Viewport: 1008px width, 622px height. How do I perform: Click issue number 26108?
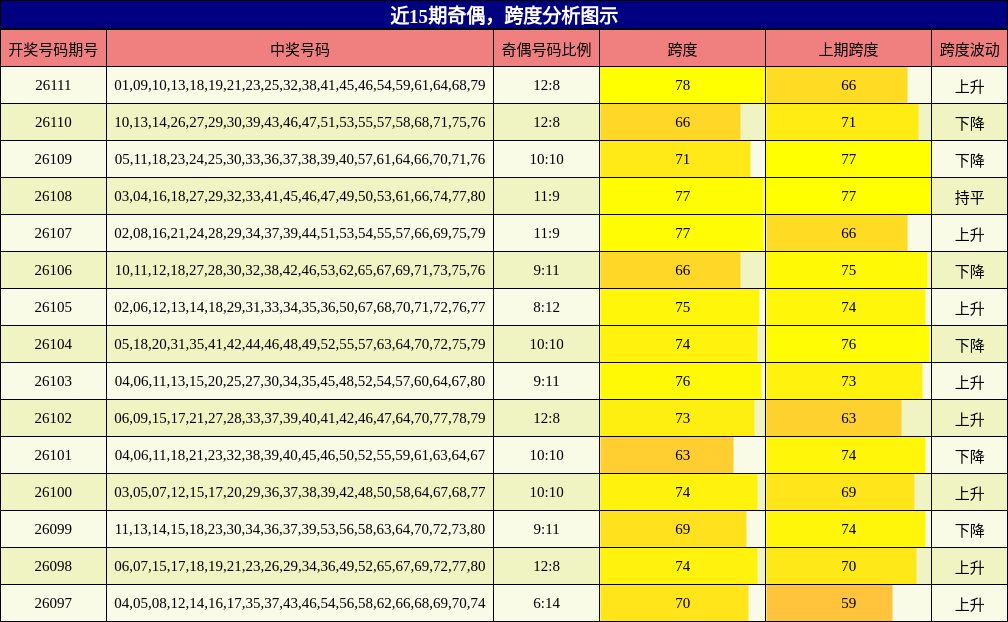53,196
